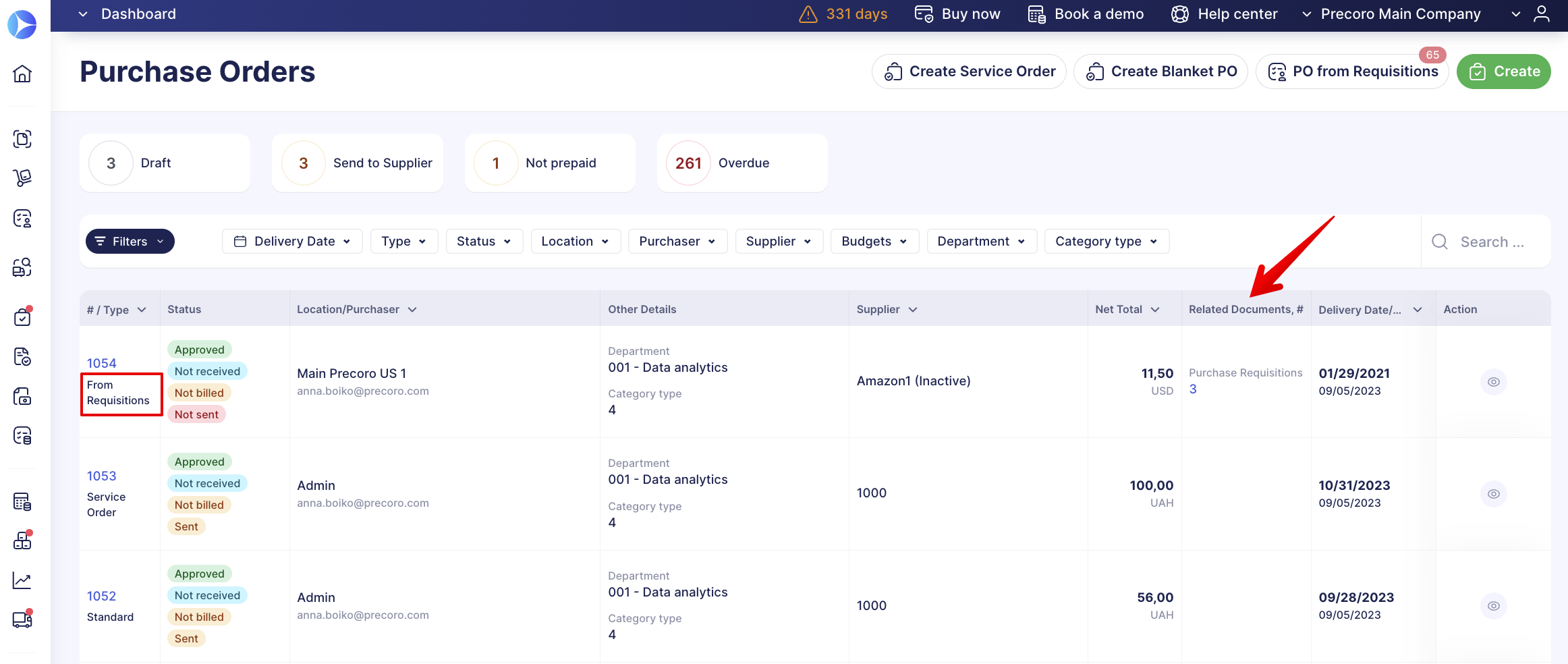Open the Precoro Main Company switcher
This screenshot has width=1568, height=664.
[x=1400, y=13]
